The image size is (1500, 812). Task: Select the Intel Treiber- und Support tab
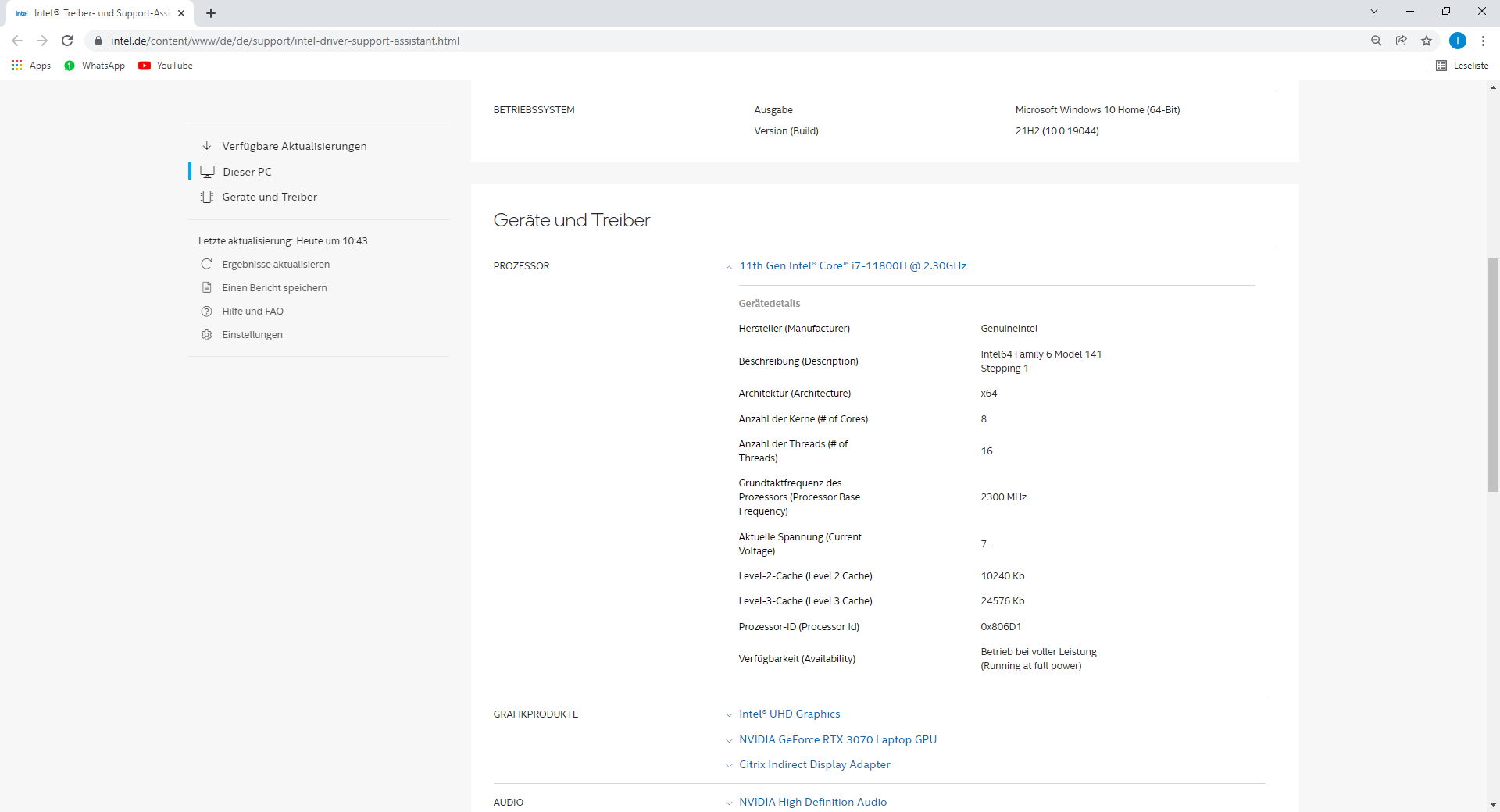(100, 13)
